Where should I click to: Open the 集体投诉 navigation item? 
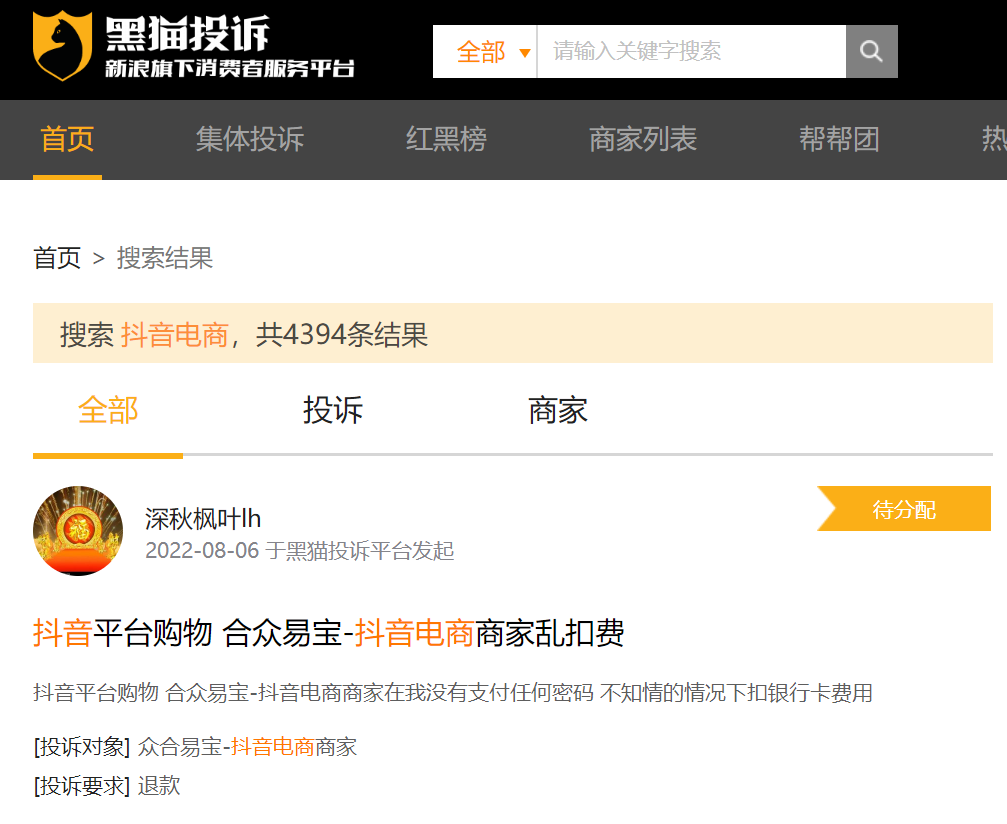(x=250, y=139)
